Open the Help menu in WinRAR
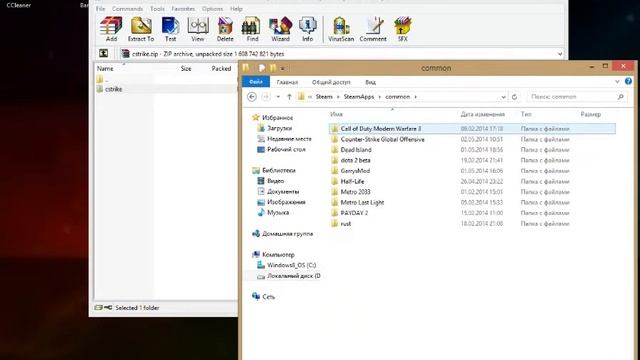640x360 pixels. point(236,9)
